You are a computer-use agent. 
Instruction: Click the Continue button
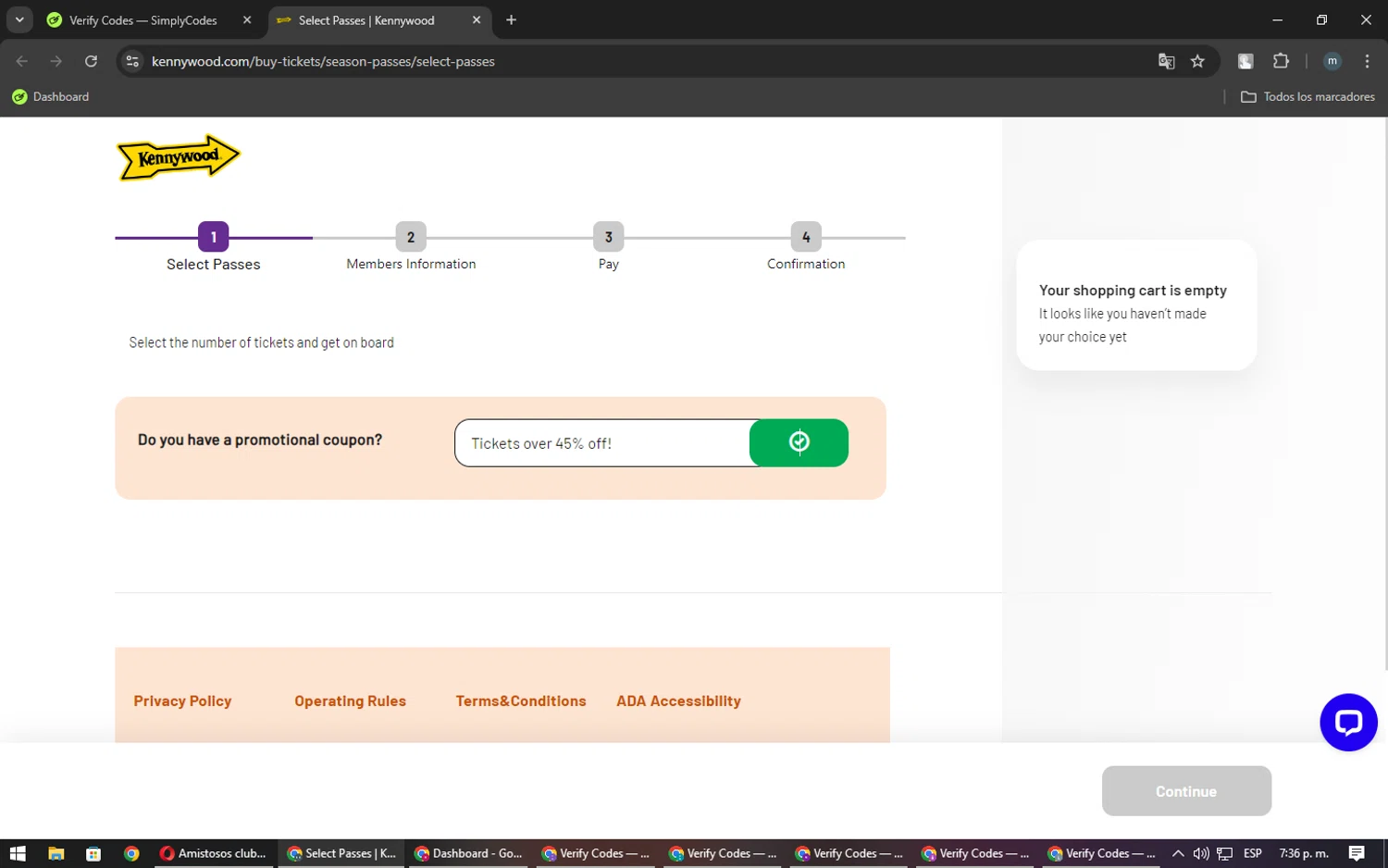[x=1185, y=791]
